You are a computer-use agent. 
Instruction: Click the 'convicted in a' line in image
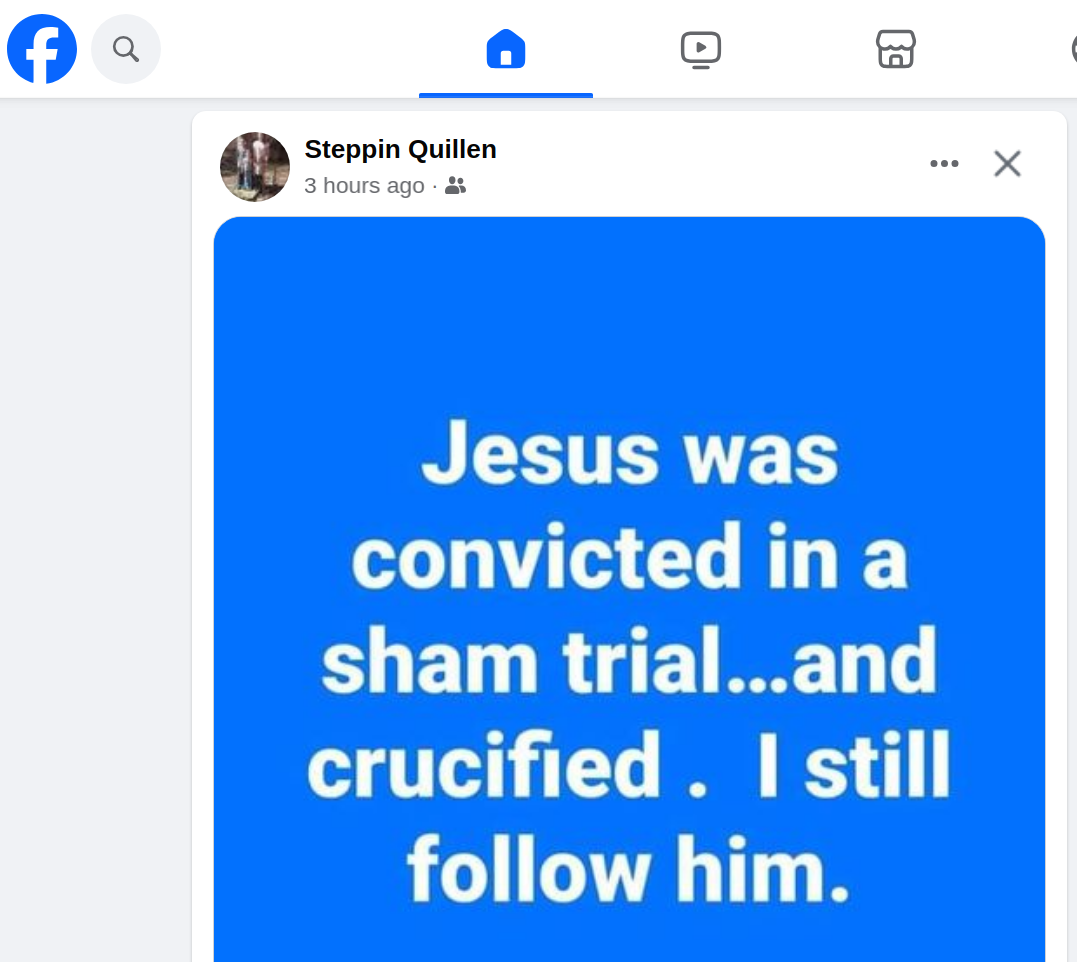(629, 557)
